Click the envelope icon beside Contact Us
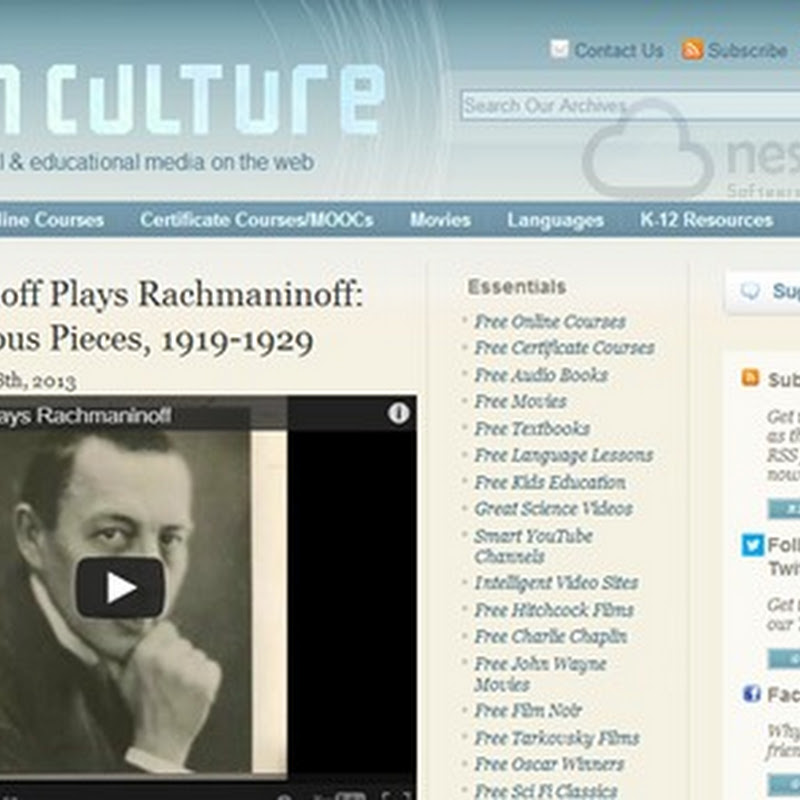 tap(559, 49)
